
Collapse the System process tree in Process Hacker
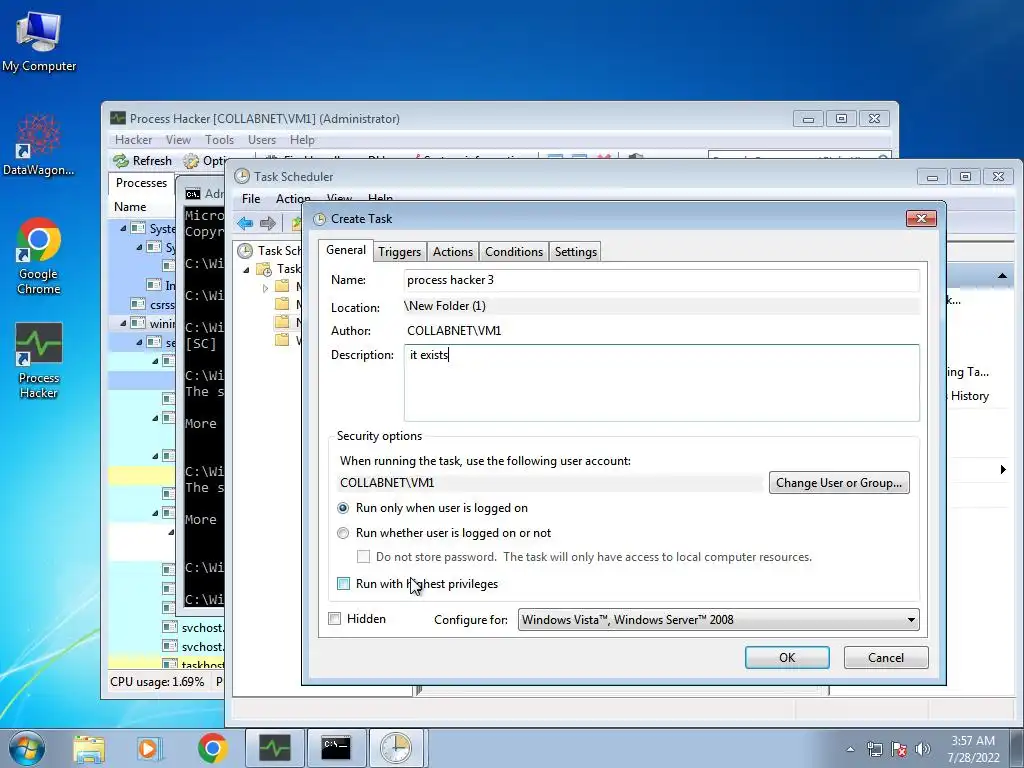click(x=123, y=229)
